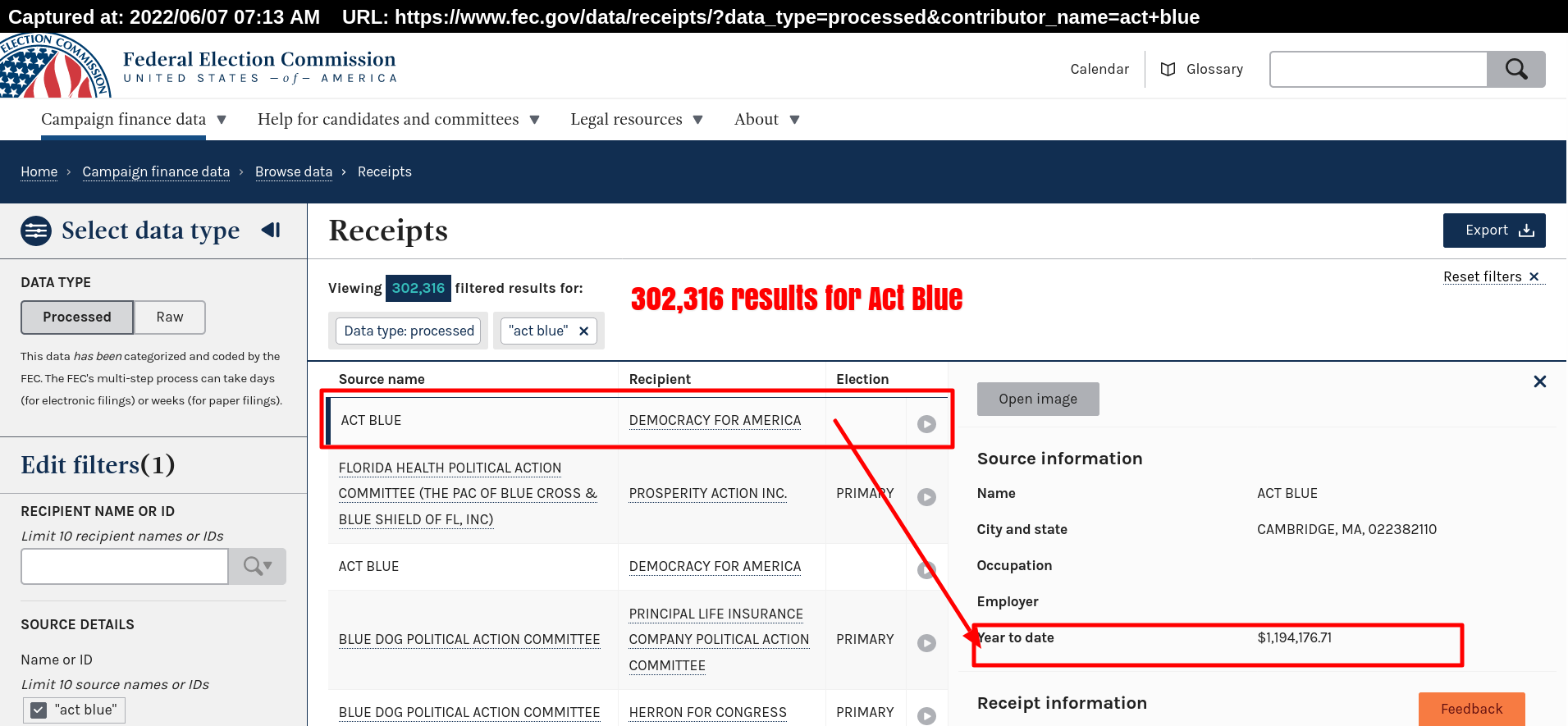Image resolution: width=1568 pixels, height=726 pixels.
Task: Open Florida Health Political Action Committee link
Action: pos(468,493)
